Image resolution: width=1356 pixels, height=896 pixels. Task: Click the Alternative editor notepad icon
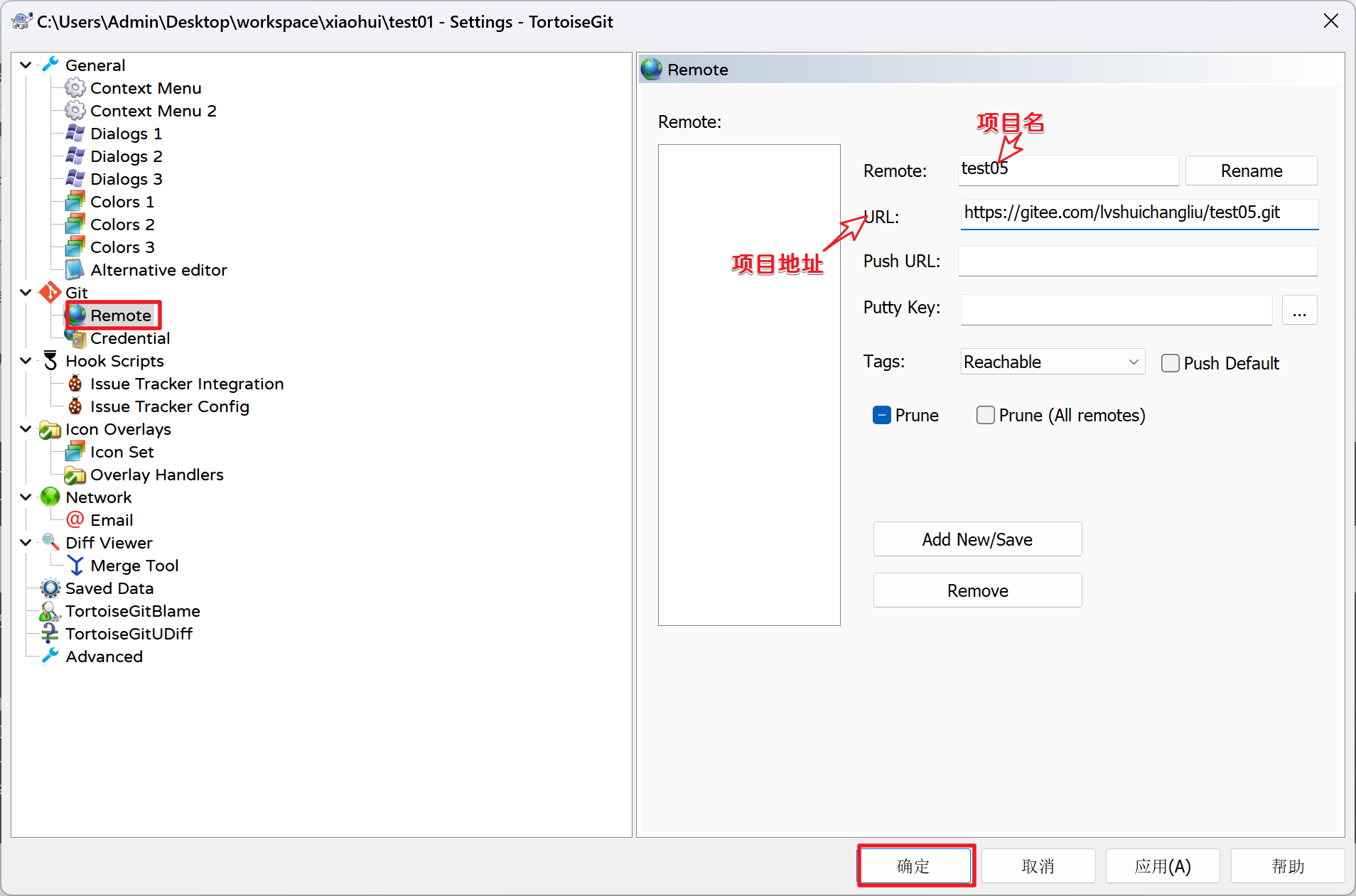tap(75, 269)
